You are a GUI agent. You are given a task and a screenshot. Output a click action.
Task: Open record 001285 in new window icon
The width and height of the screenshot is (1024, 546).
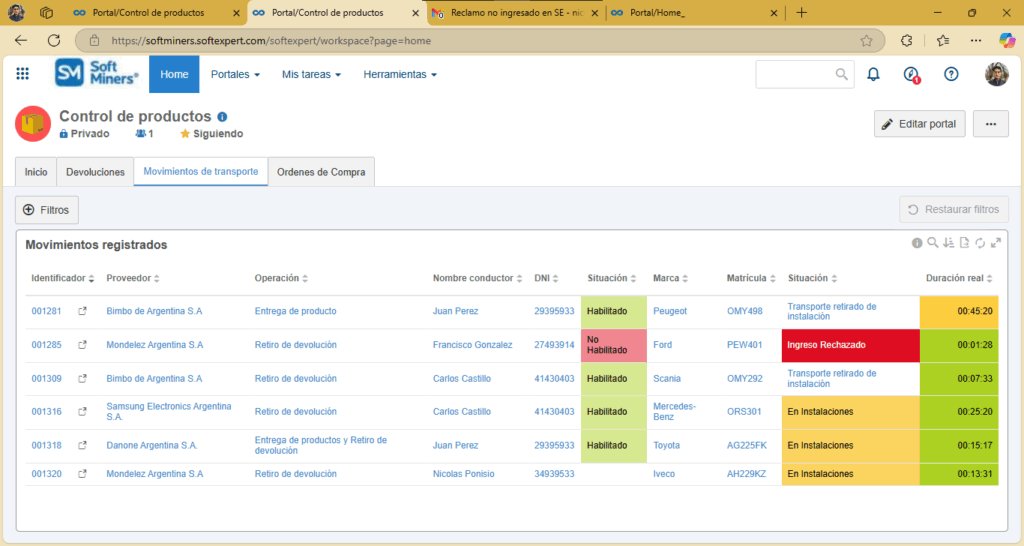coord(83,345)
